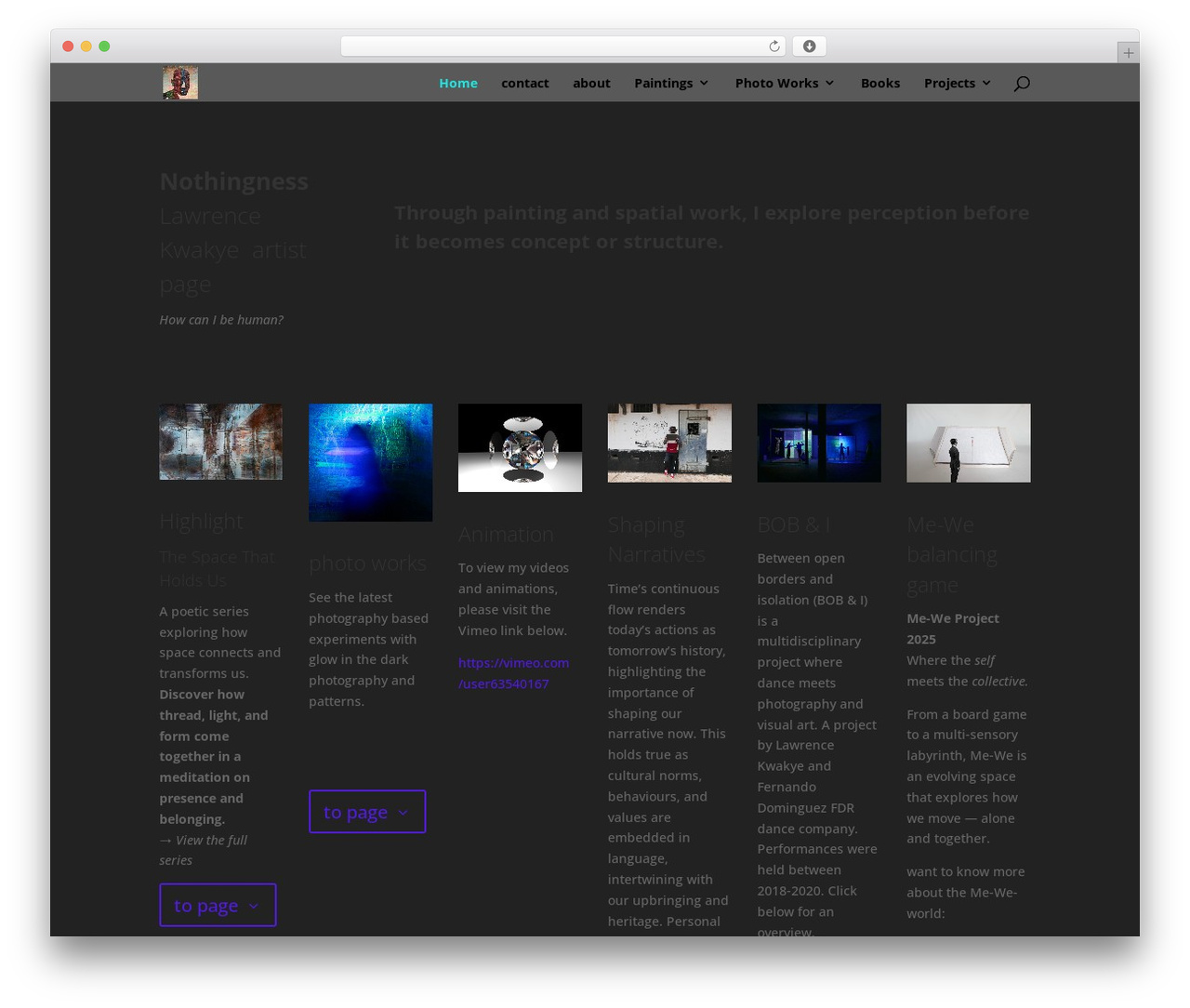
Task: Click the 'to page' button under Highlight
Action: click(218, 905)
